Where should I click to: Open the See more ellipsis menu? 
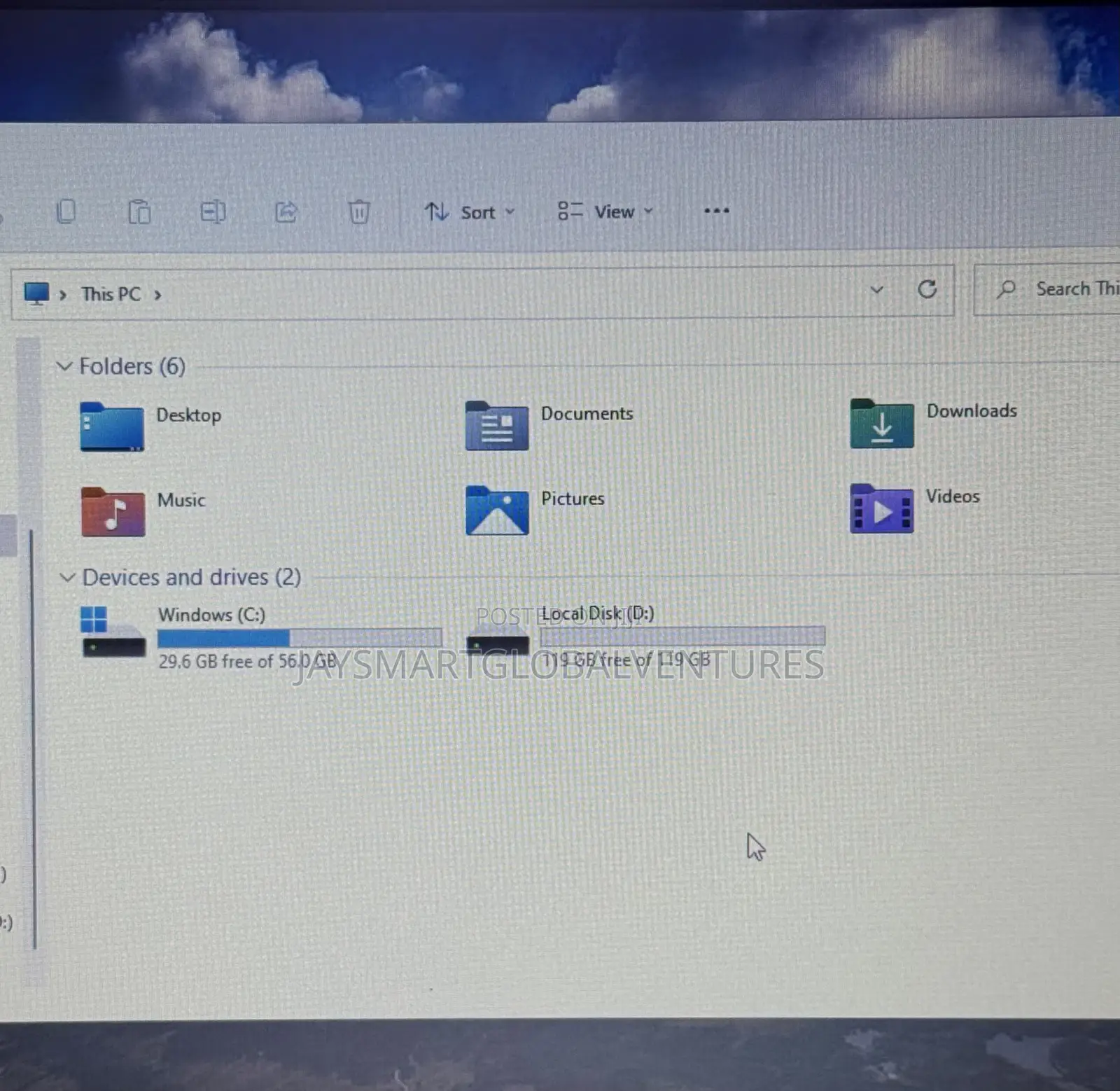tap(716, 210)
